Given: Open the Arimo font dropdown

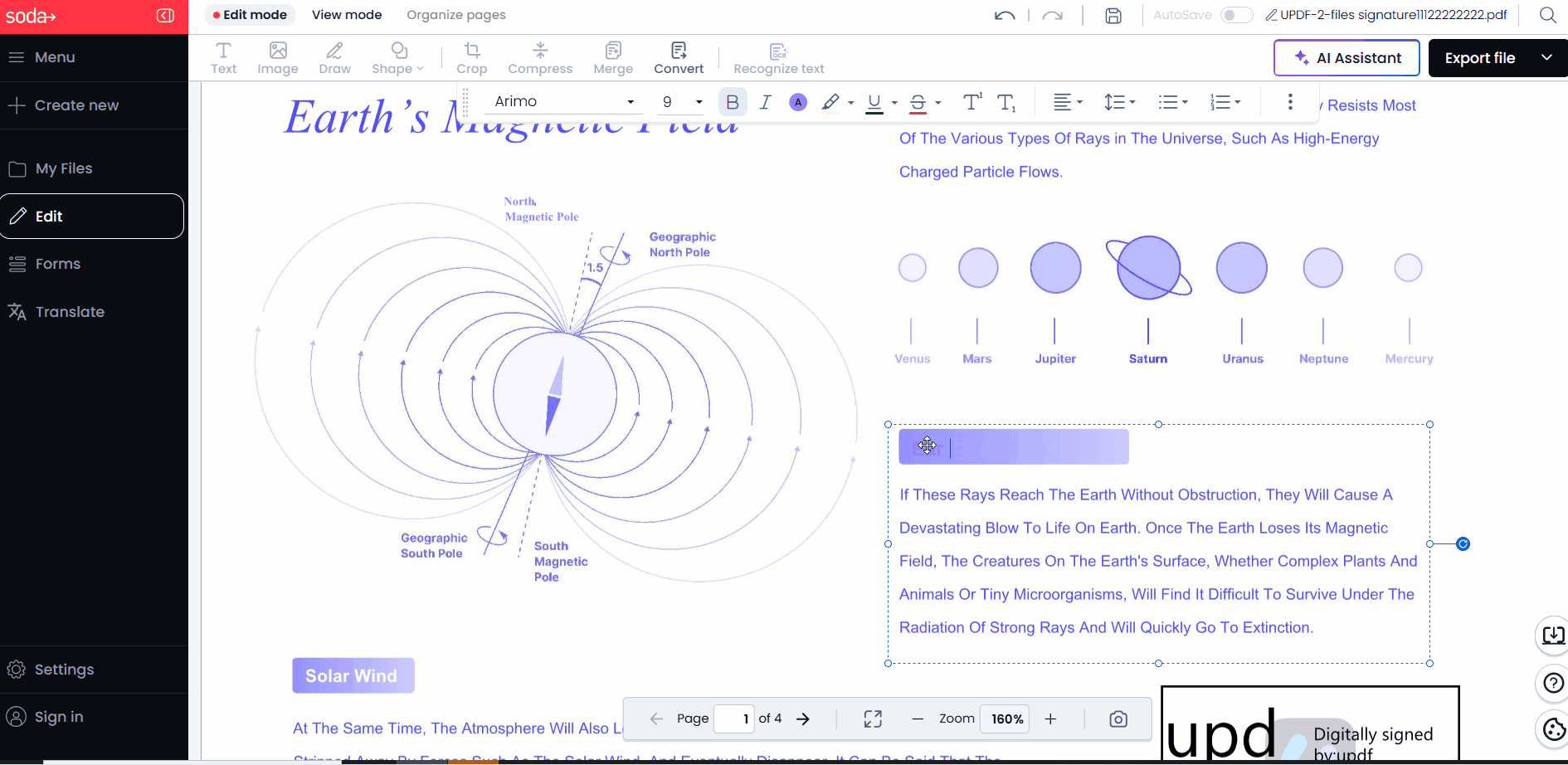Looking at the screenshot, I should 564,101.
